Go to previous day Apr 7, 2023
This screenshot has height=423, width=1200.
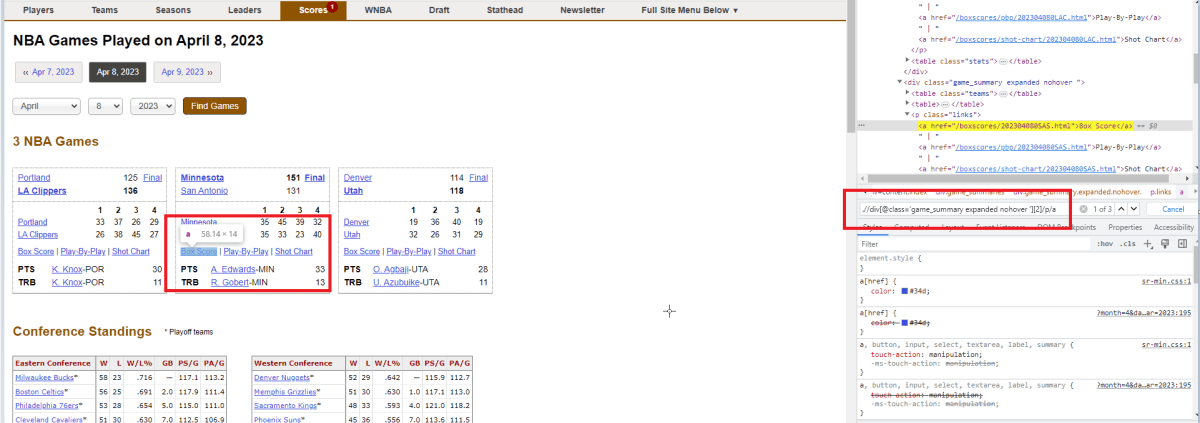point(48,72)
